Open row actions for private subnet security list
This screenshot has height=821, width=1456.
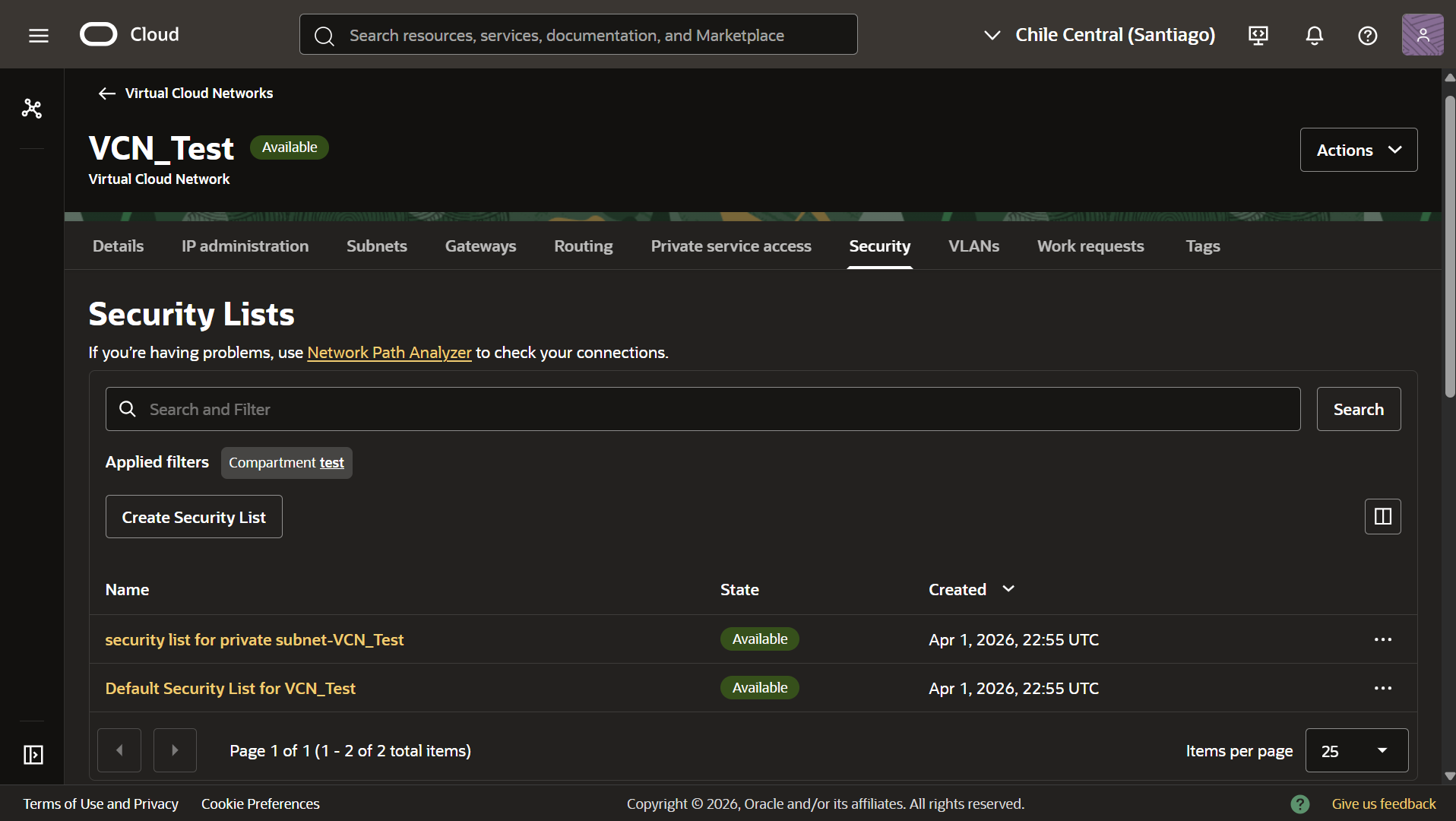tap(1383, 639)
